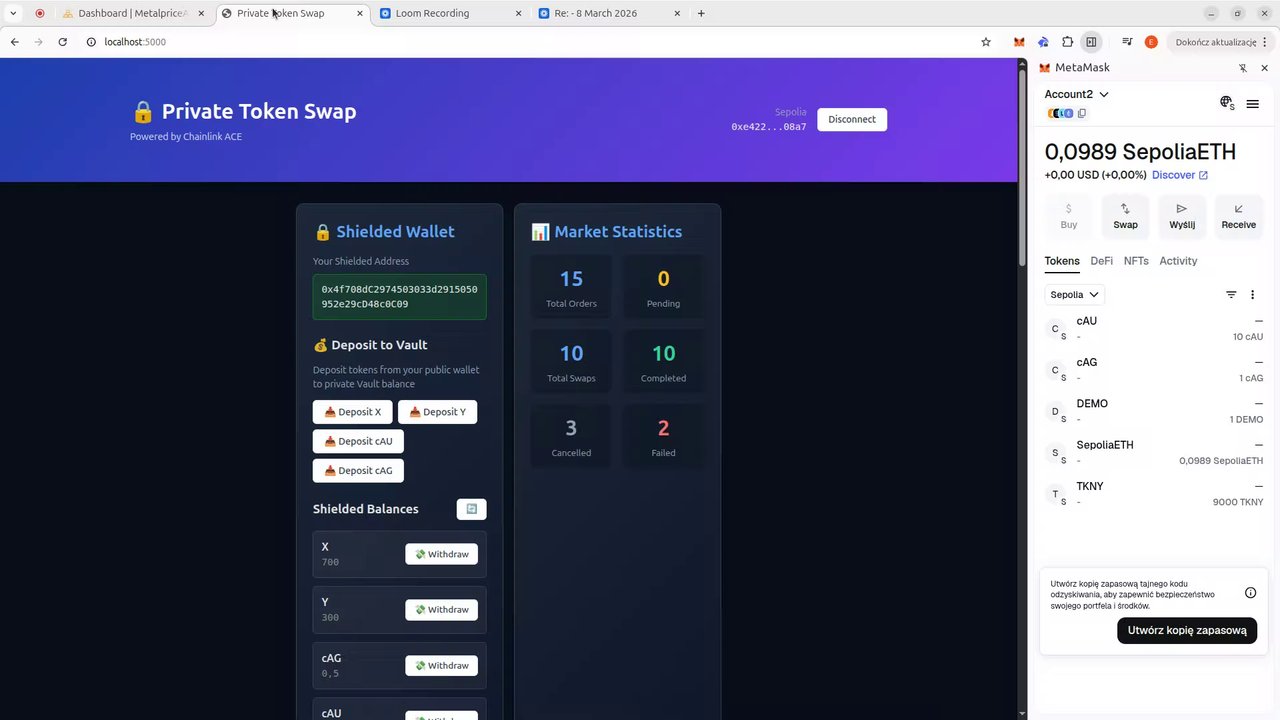Open the TKNY token row

pyautogui.click(x=1154, y=494)
